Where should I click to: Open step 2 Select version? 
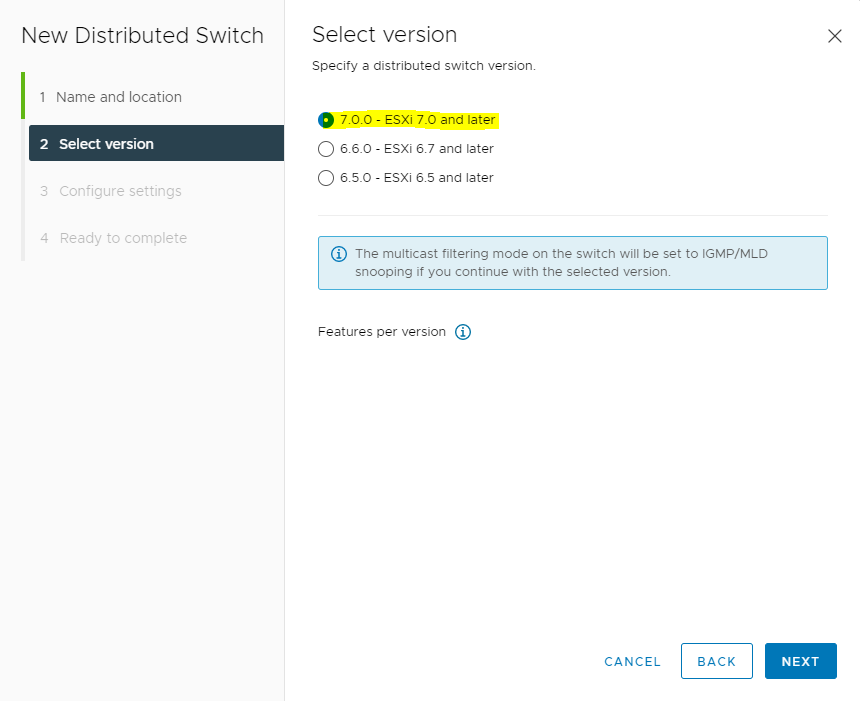[156, 143]
